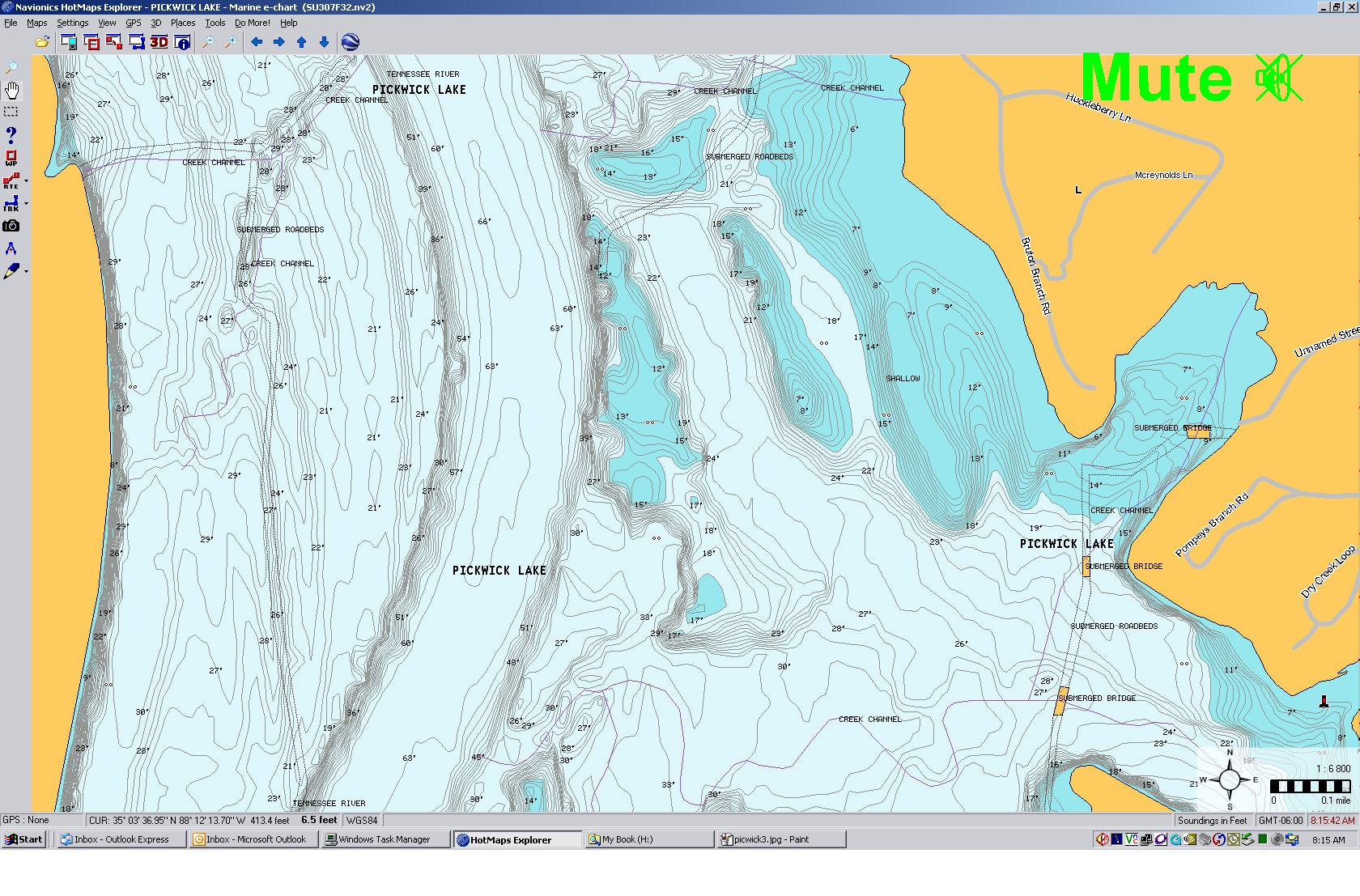This screenshot has height=896, width=1360.
Task: Click the zoom in magnifier toolbar icon
Action: [231, 42]
